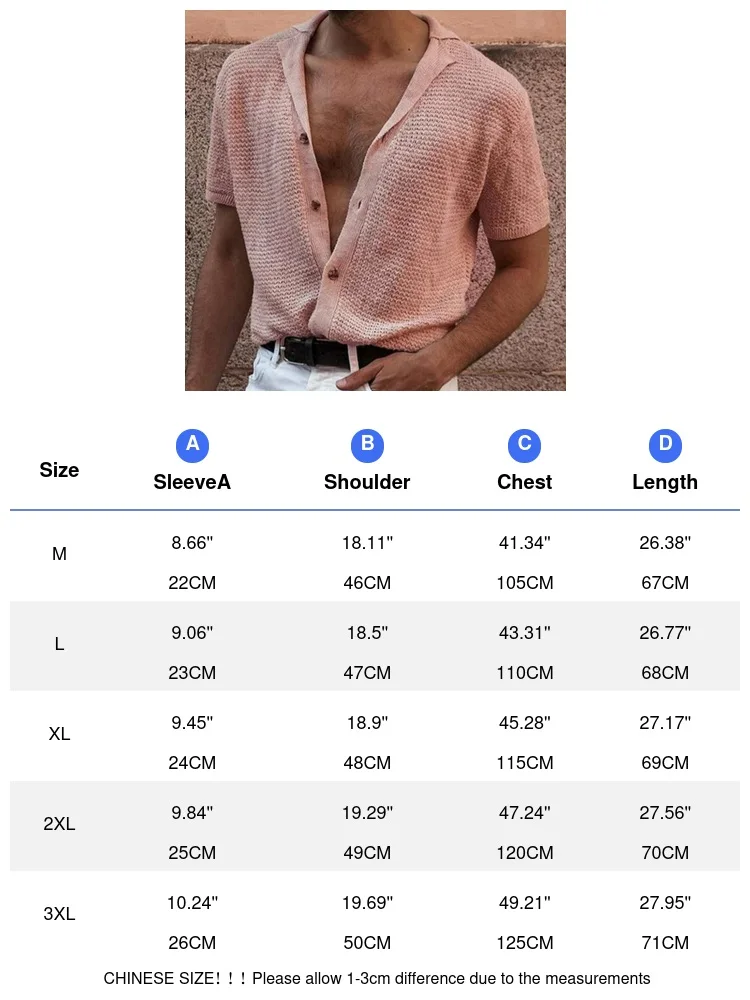The height and width of the screenshot is (1000, 750).
Task: Click the blue D badge icon
Action: (x=665, y=445)
